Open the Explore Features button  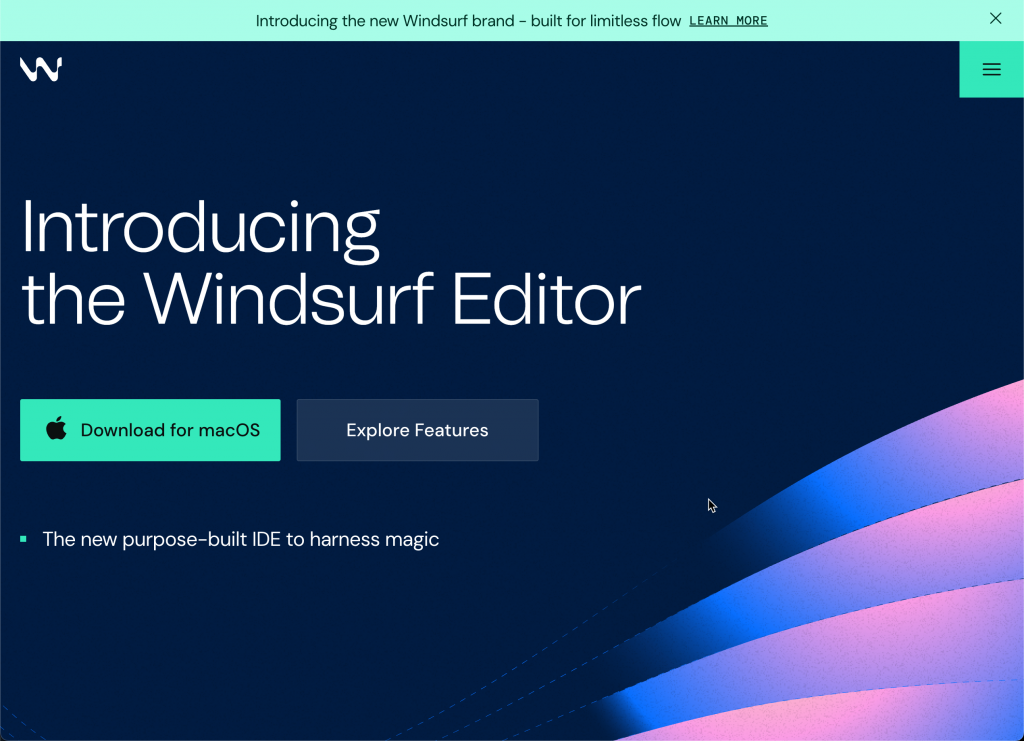417,430
